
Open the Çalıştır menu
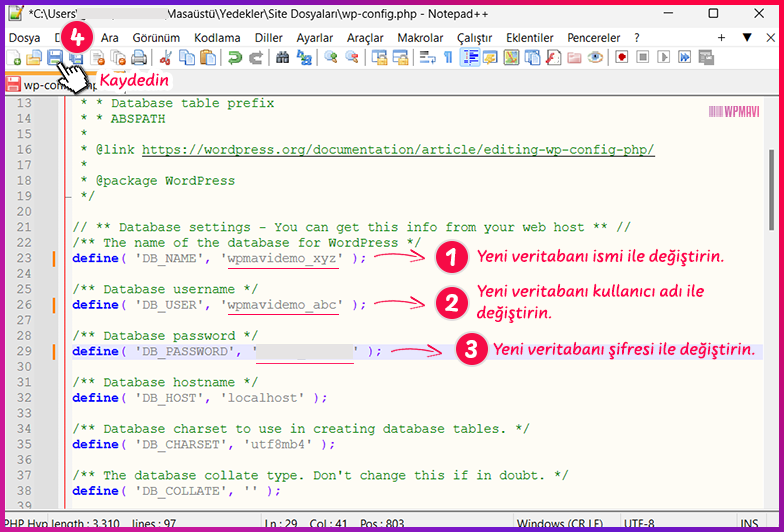point(474,38)
